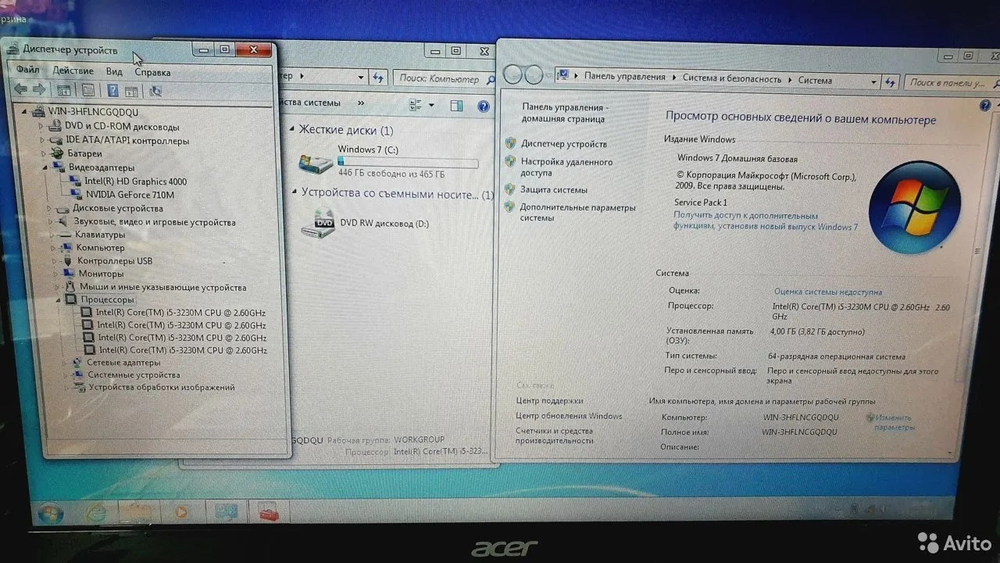Click the DVD RW дисковод (D:) icon
The image size is (1000, 563).
click(x=318, y=223)
